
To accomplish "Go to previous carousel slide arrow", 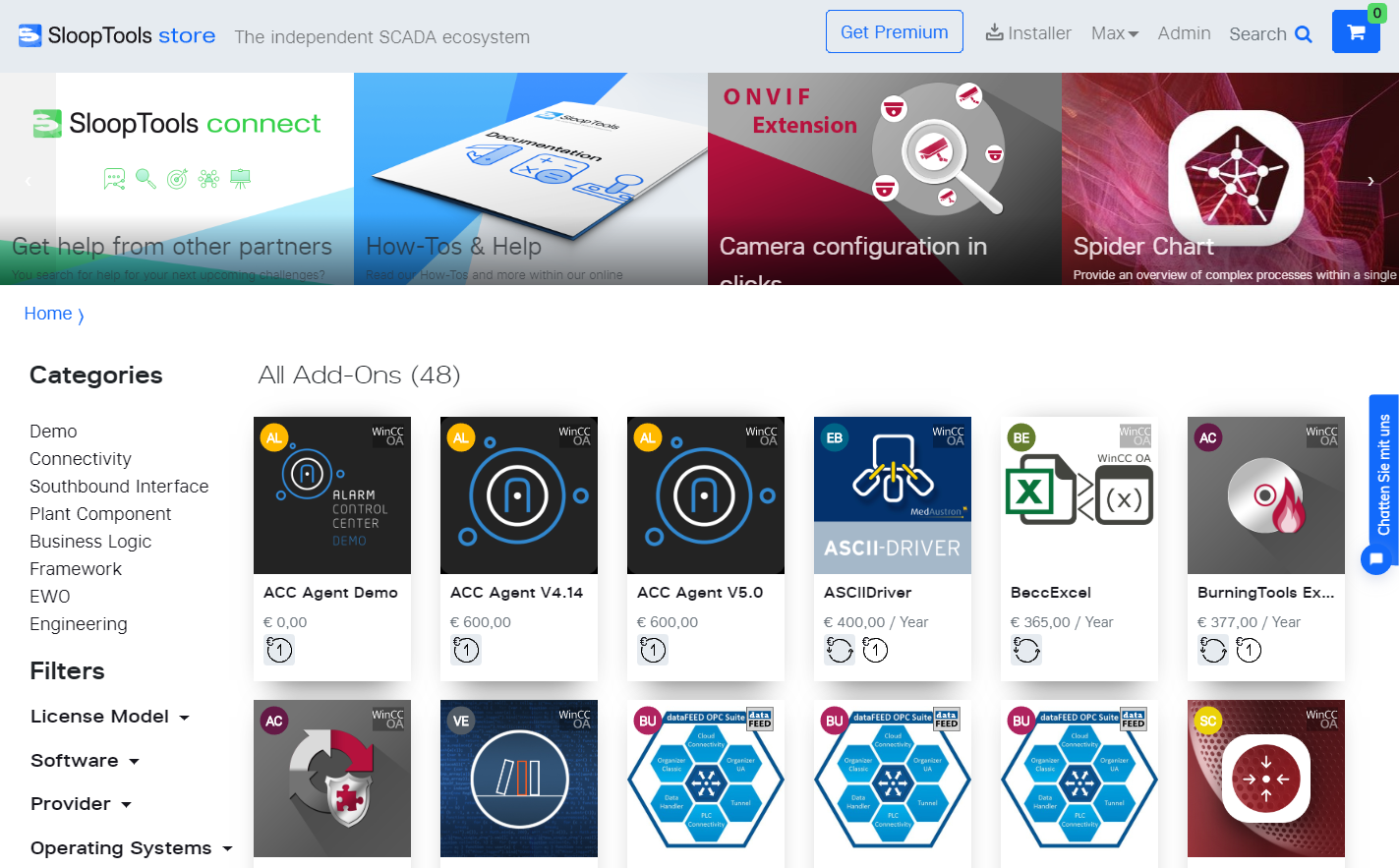I will [28, 181].
